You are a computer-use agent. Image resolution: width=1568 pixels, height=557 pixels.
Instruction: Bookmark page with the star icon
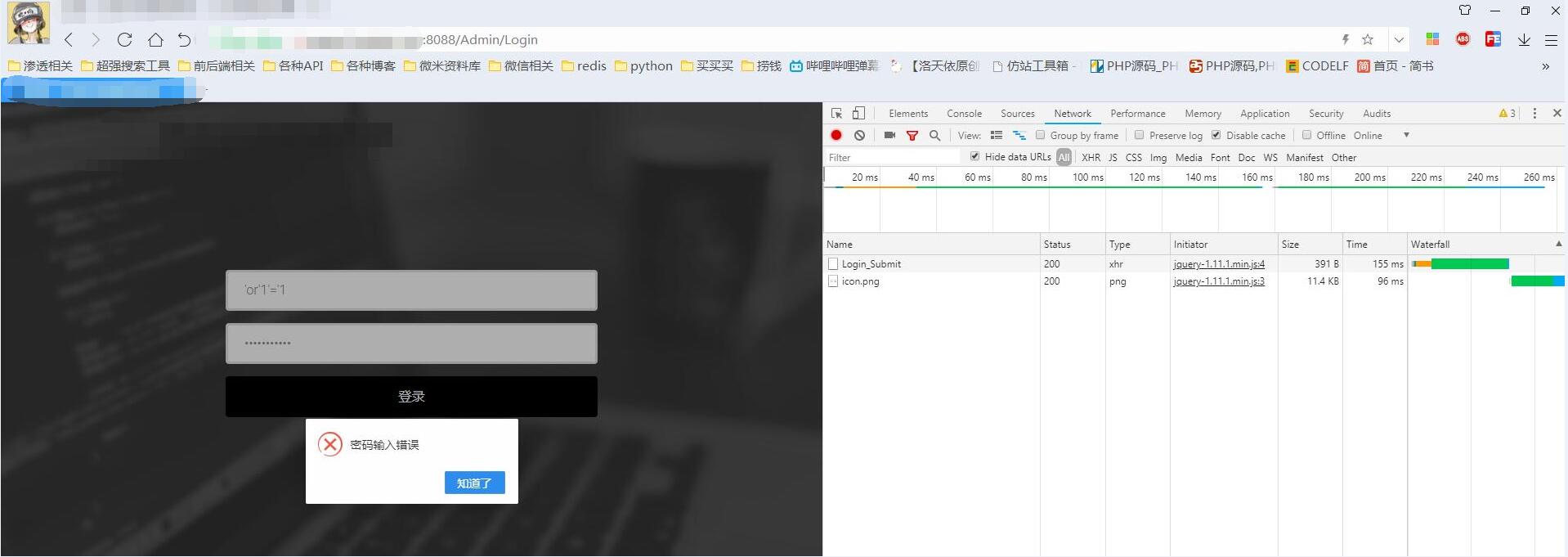point(1368,39)
